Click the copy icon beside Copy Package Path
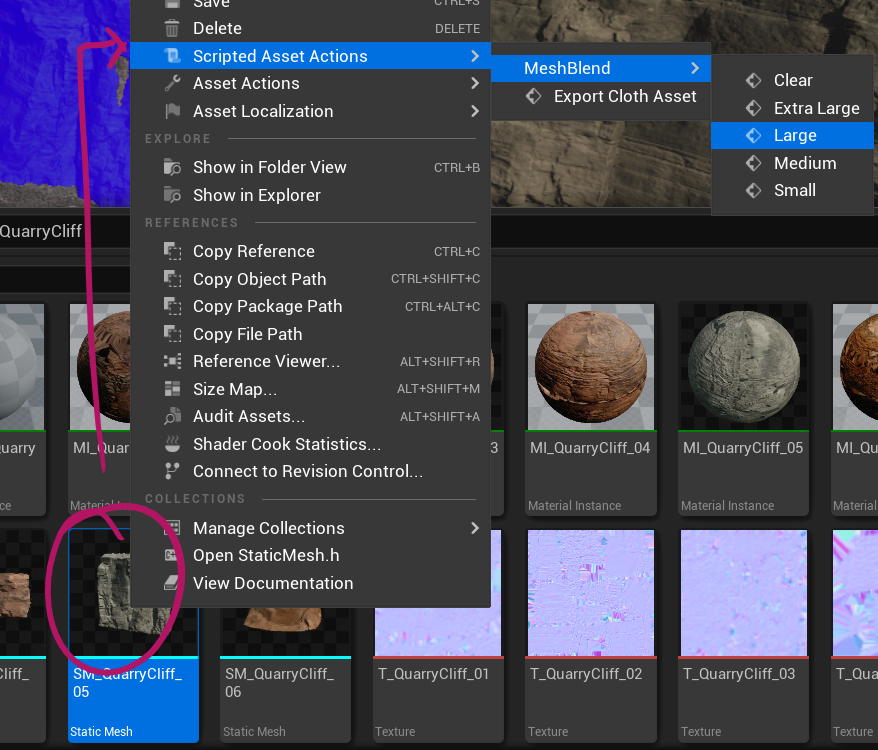 point(172,306)
